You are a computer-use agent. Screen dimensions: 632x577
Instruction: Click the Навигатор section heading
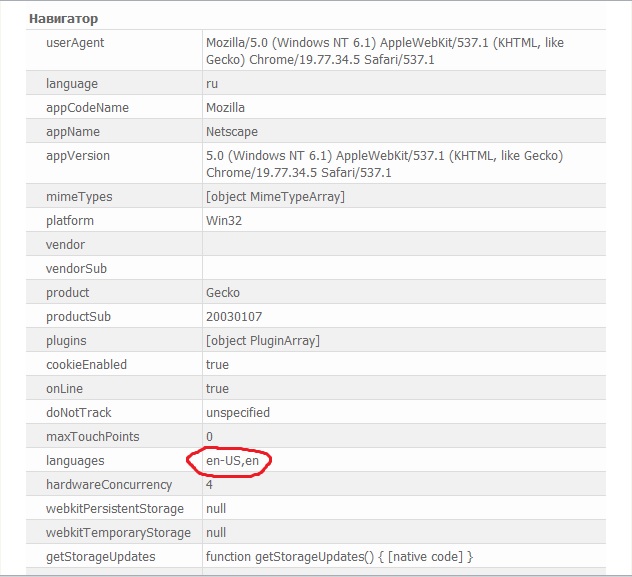coord(63,19)
